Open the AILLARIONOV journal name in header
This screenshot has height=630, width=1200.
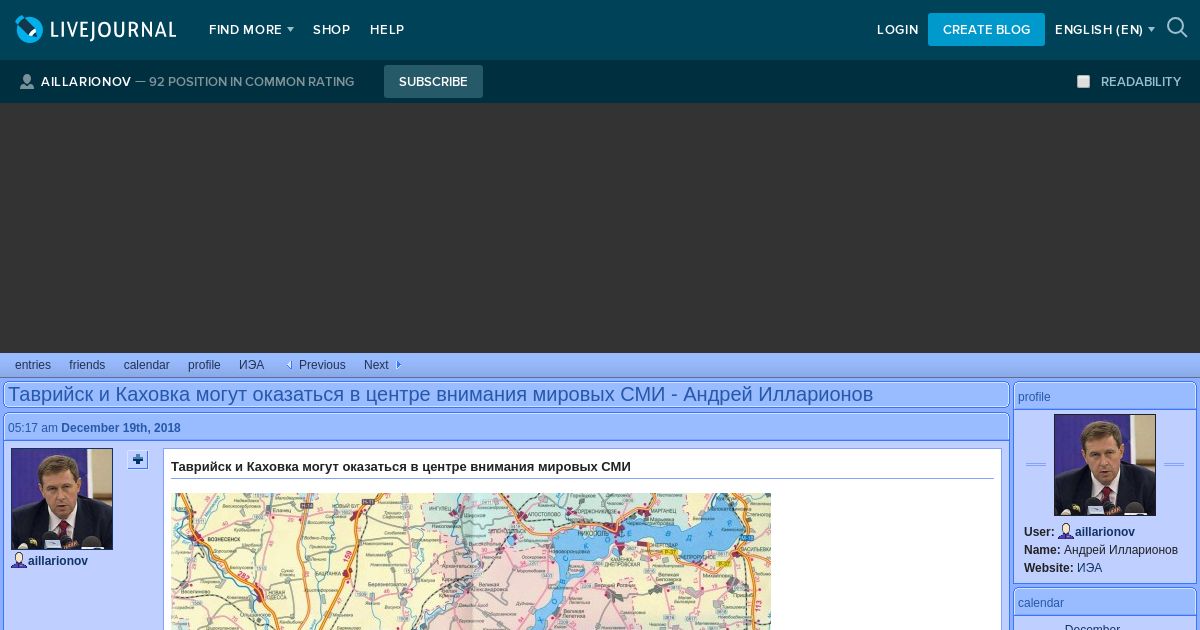[x=86, y=82]
